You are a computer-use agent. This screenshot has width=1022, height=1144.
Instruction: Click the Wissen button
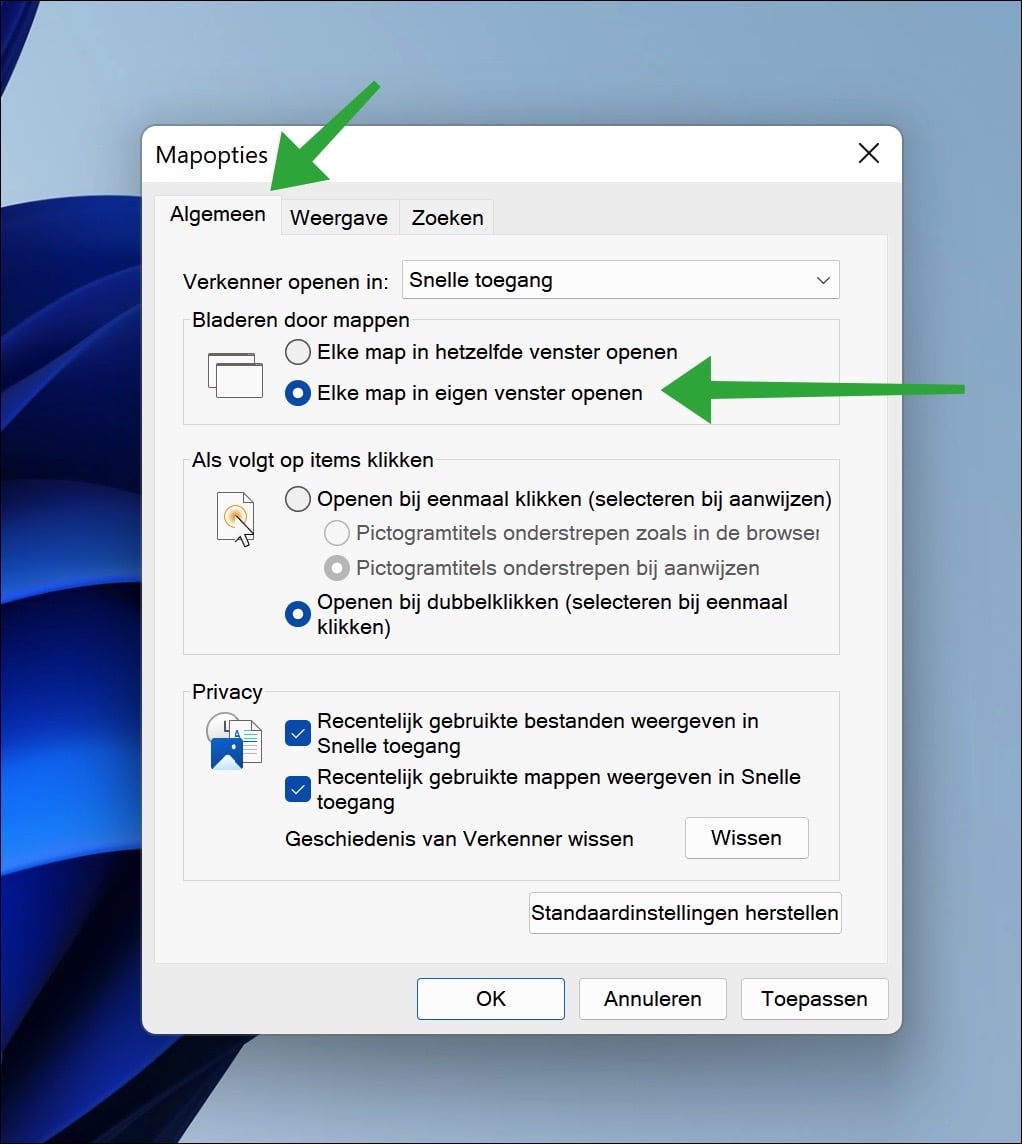coord(746,838)
